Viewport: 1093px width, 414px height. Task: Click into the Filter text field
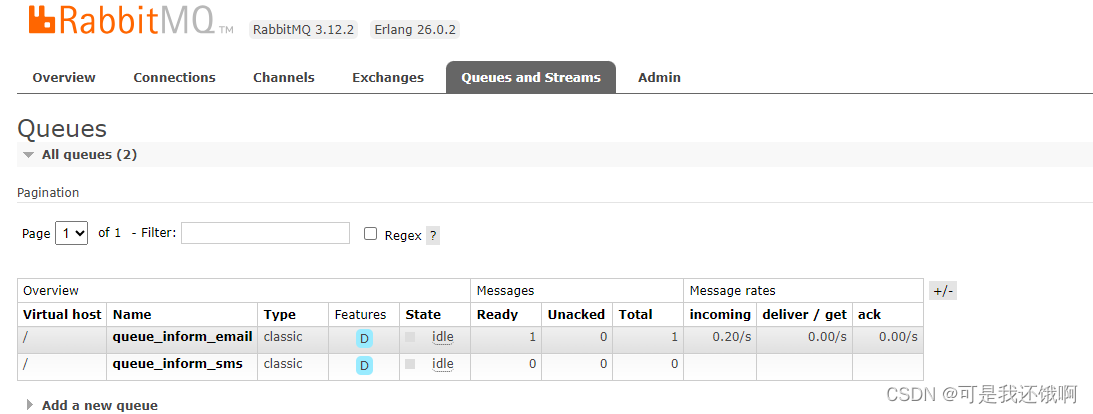click(266, 233)
